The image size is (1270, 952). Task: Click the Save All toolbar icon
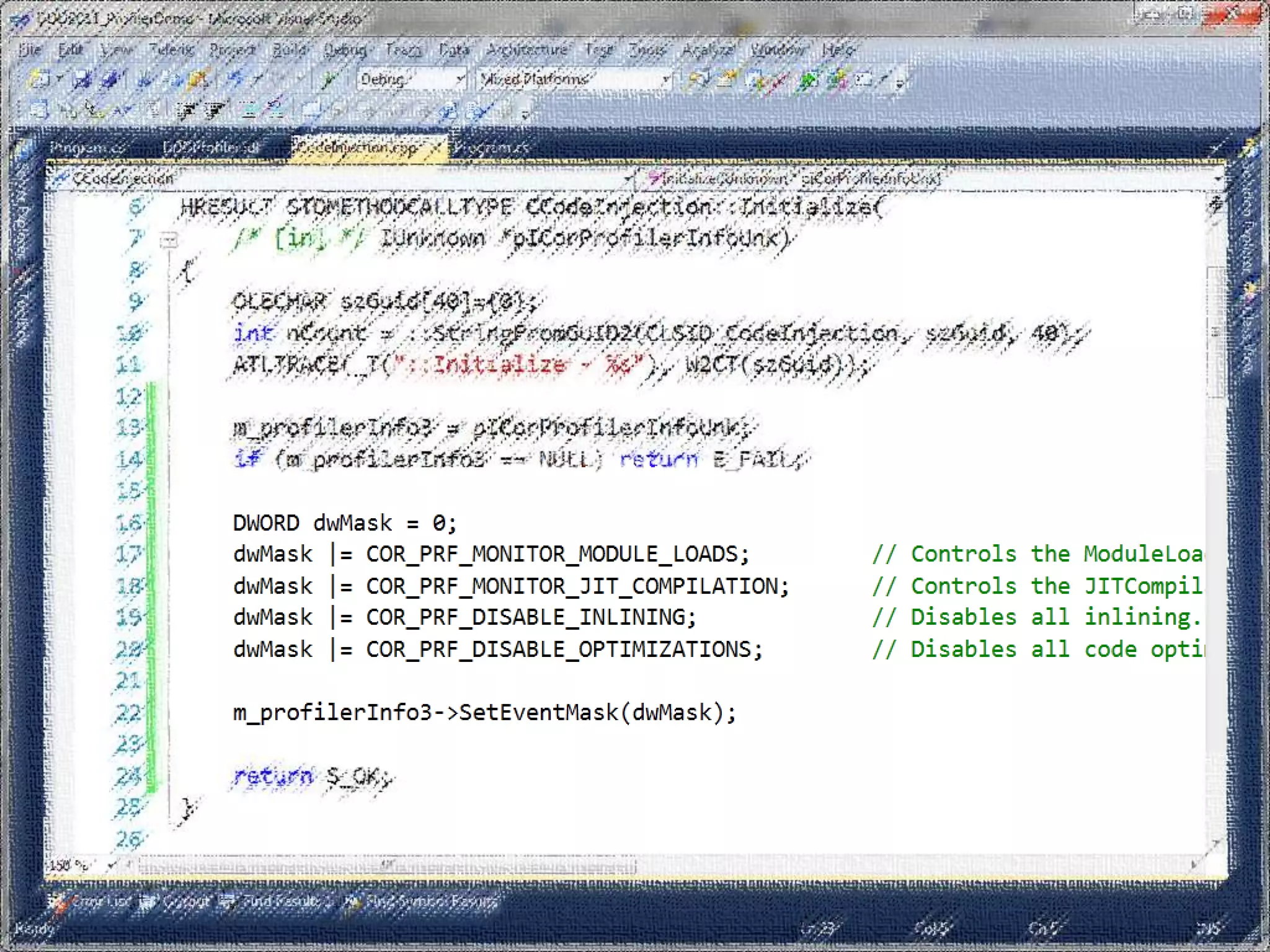110,79
